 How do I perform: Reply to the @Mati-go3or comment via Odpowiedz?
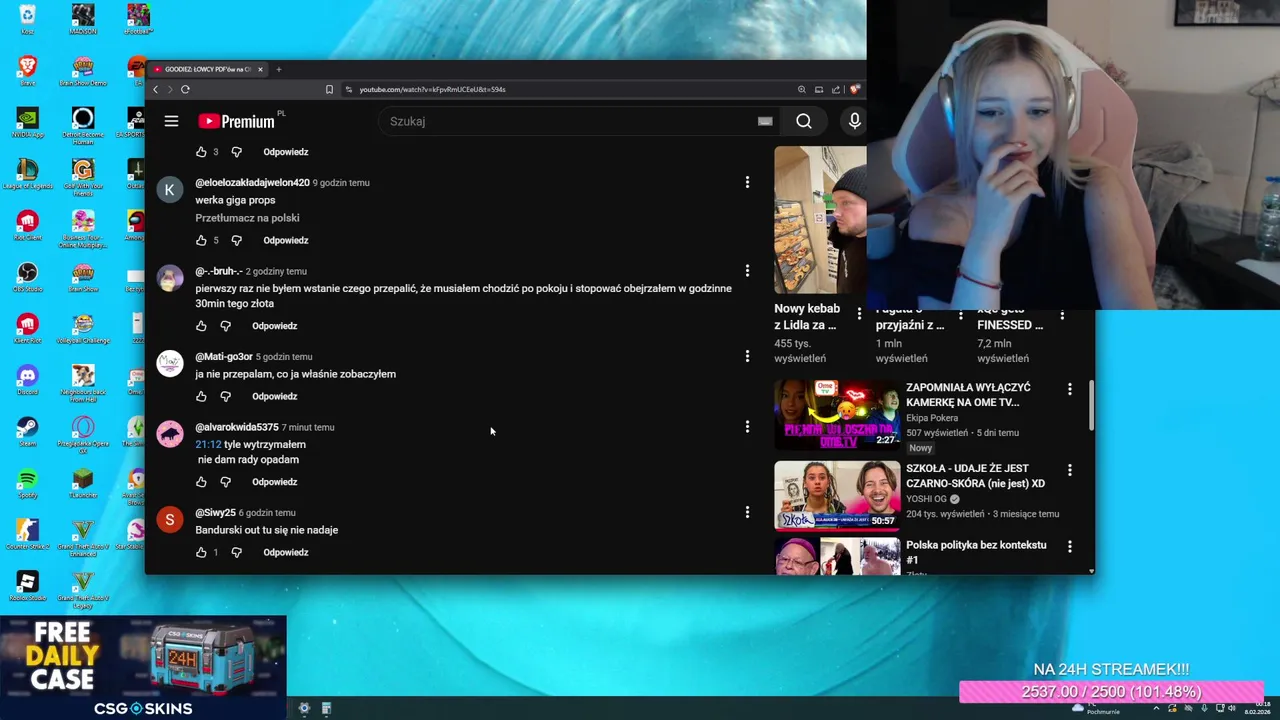tap(275, 396)
